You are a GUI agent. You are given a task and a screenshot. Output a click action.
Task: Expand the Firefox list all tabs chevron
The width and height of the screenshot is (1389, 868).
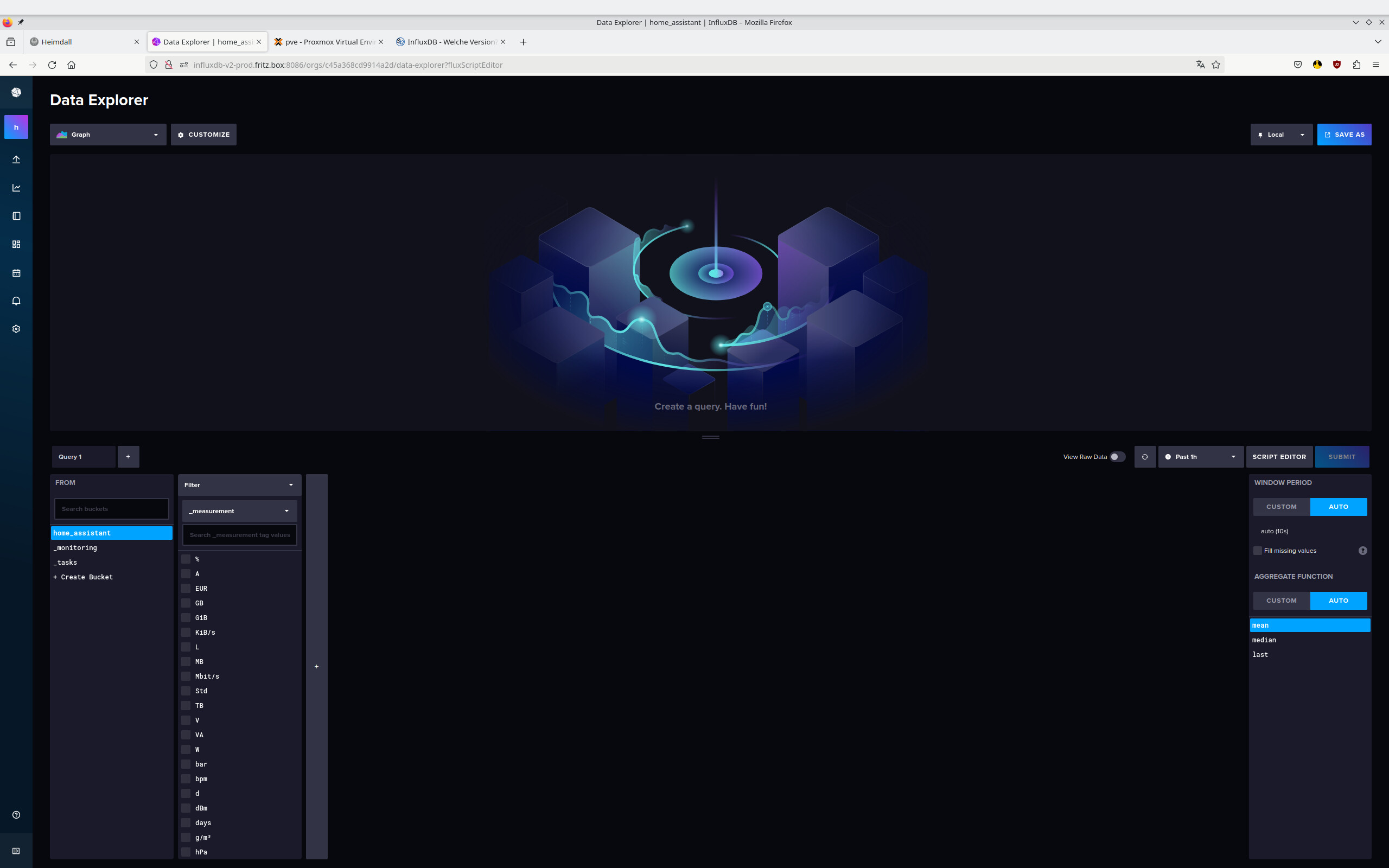[1378, 42]
